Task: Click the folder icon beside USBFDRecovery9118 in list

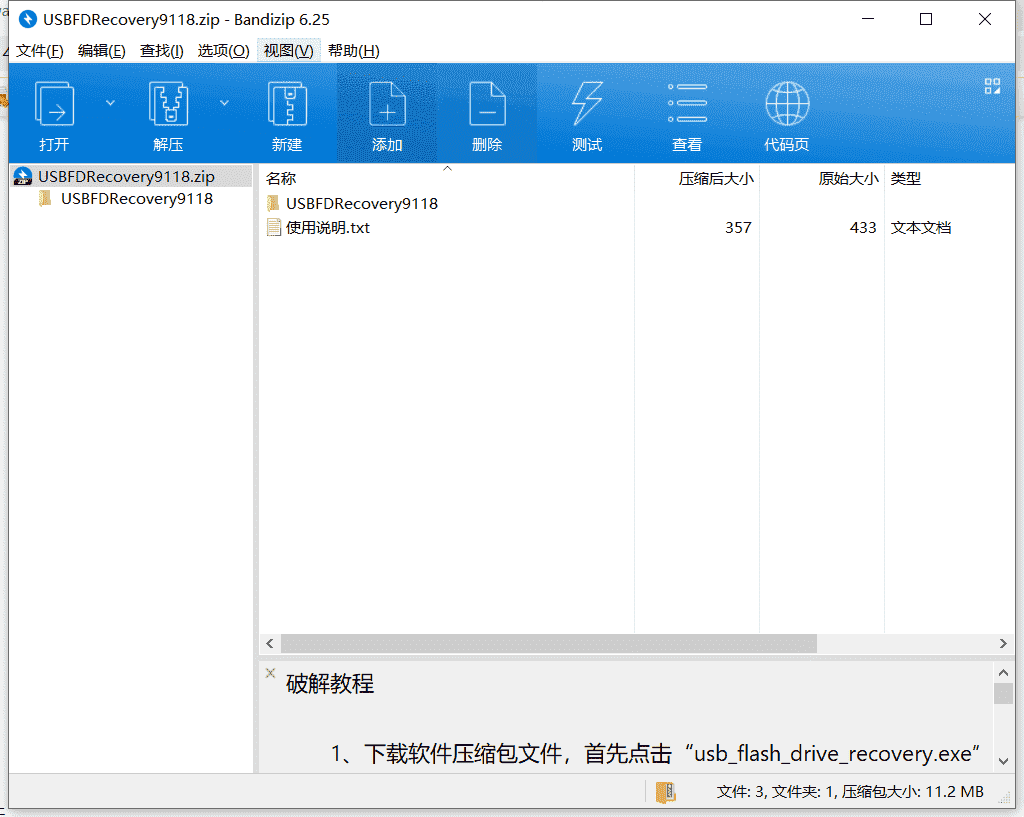Action: click(x=274, y=203)
